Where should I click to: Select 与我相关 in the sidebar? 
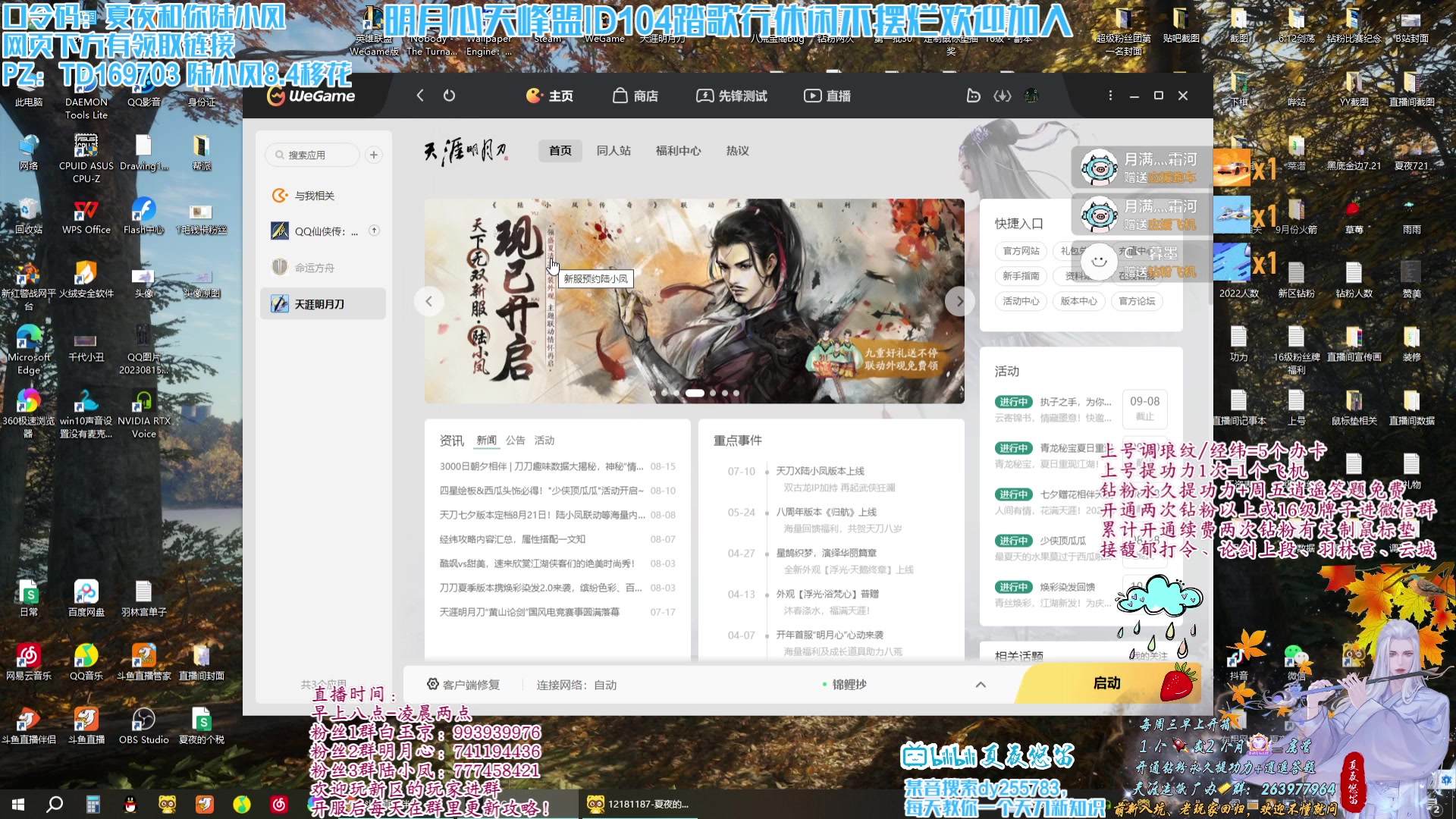click(323, 196)
